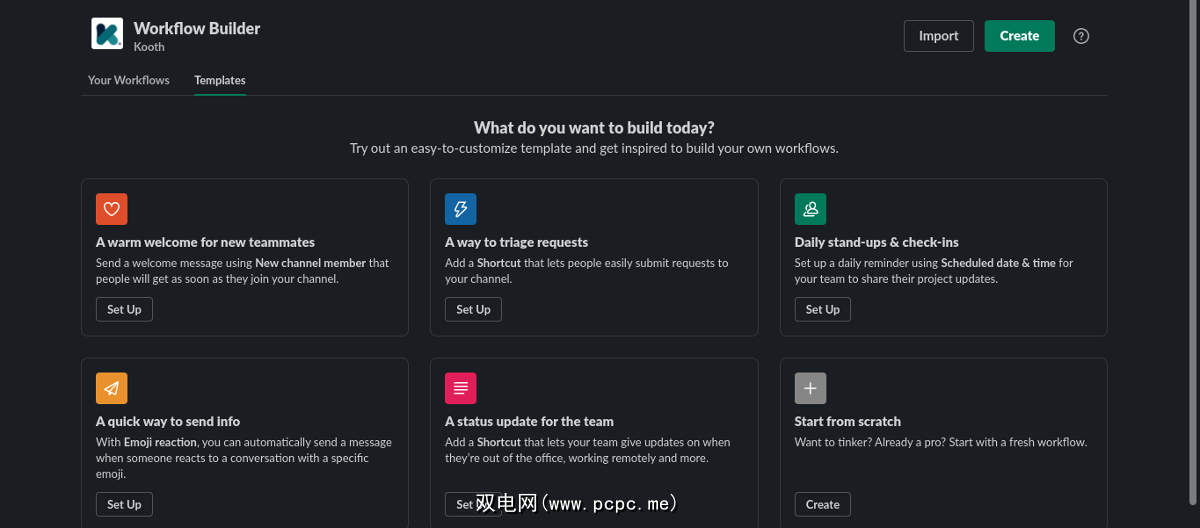Viewport: 1200px width, 528px height.
Task: Set up Daily stand-ups & check-ins
Action: [x=822, y=310]
